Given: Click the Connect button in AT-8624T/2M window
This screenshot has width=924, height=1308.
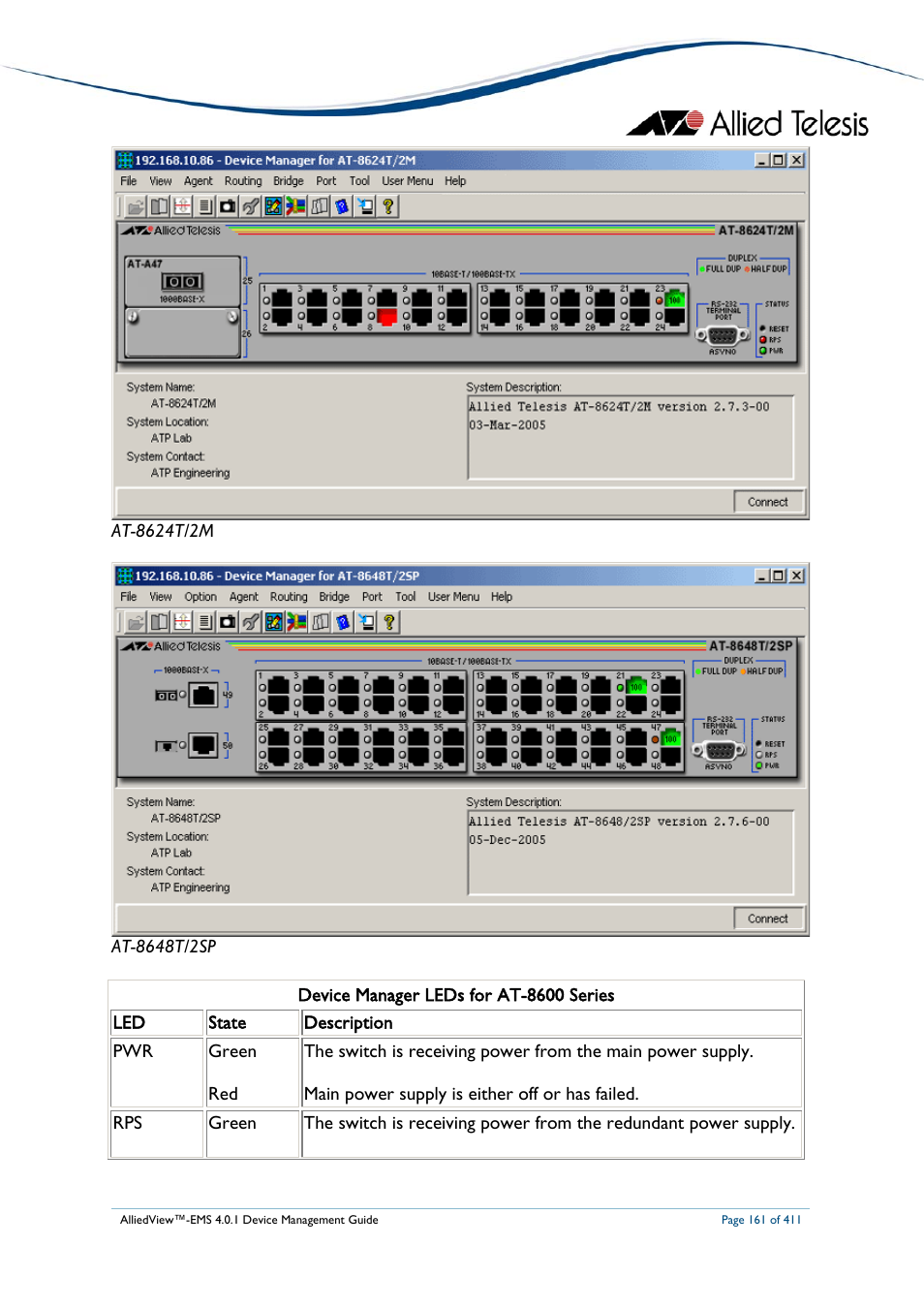Looking at the screenshot, I should [x=768, y=502].
